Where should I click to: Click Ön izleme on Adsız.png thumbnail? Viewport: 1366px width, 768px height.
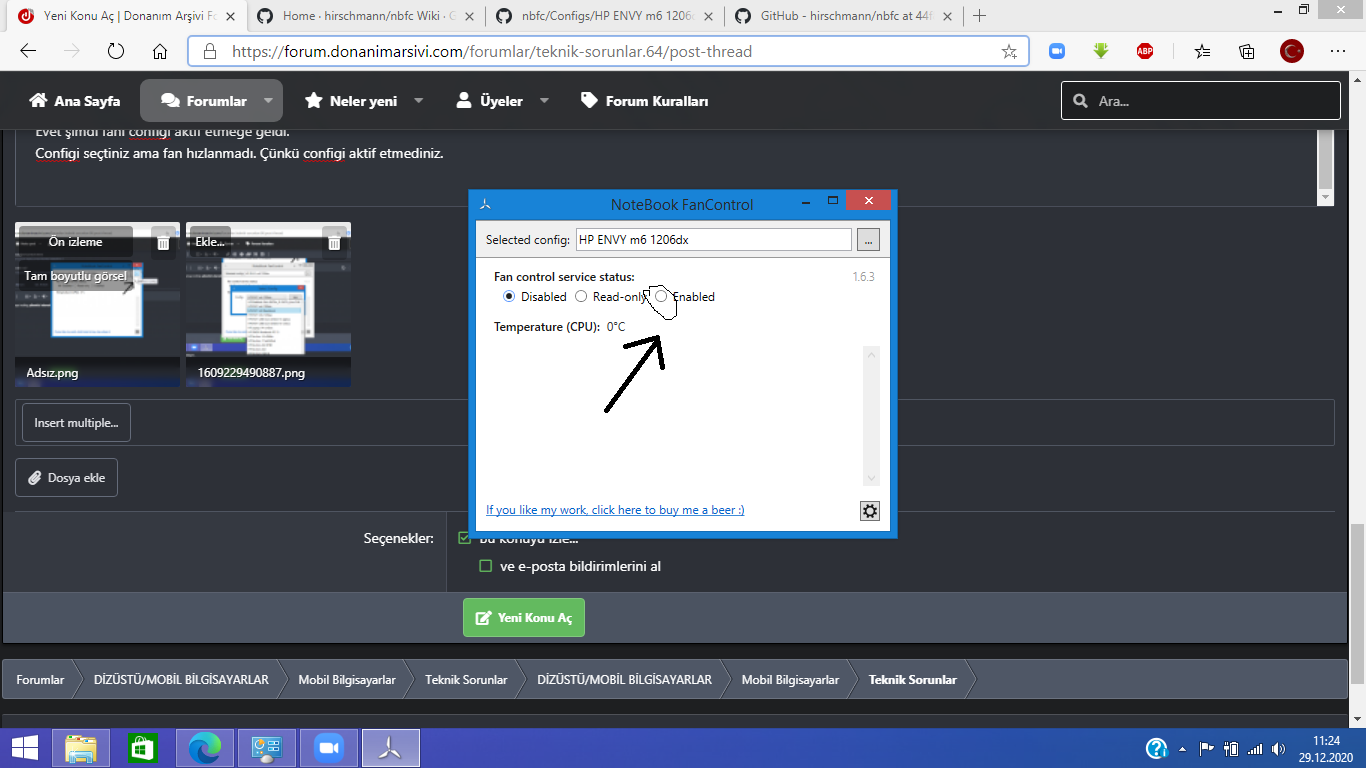pos(75,242)
